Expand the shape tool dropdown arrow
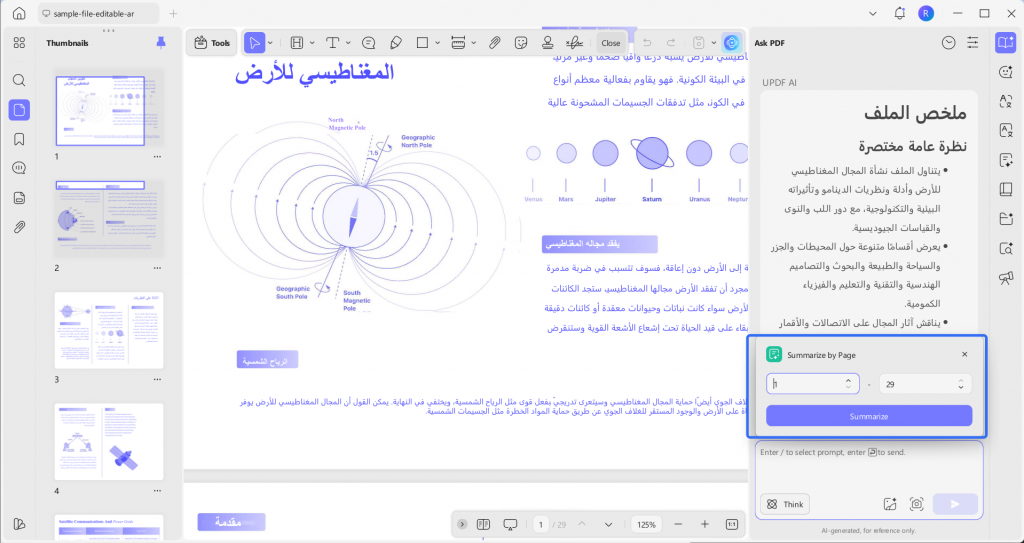Screen dimensions: 1024x543 (438, 43)
